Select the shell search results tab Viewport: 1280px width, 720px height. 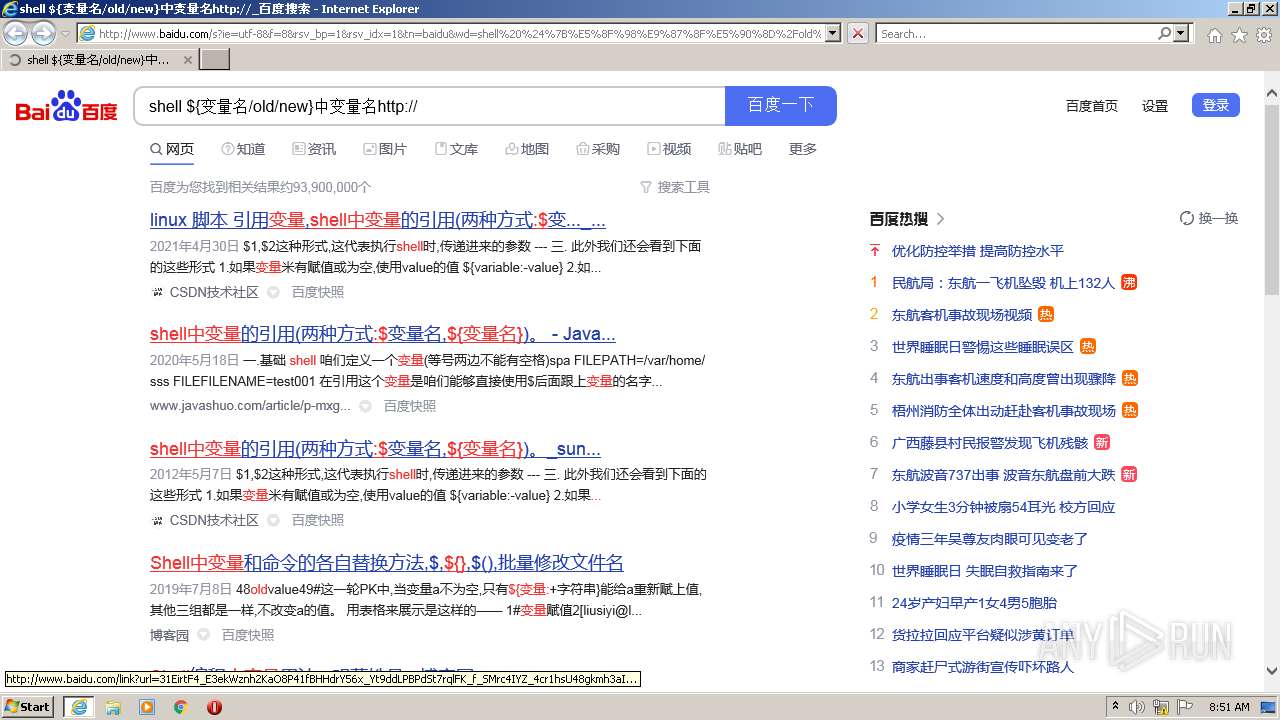click(98, 60)
